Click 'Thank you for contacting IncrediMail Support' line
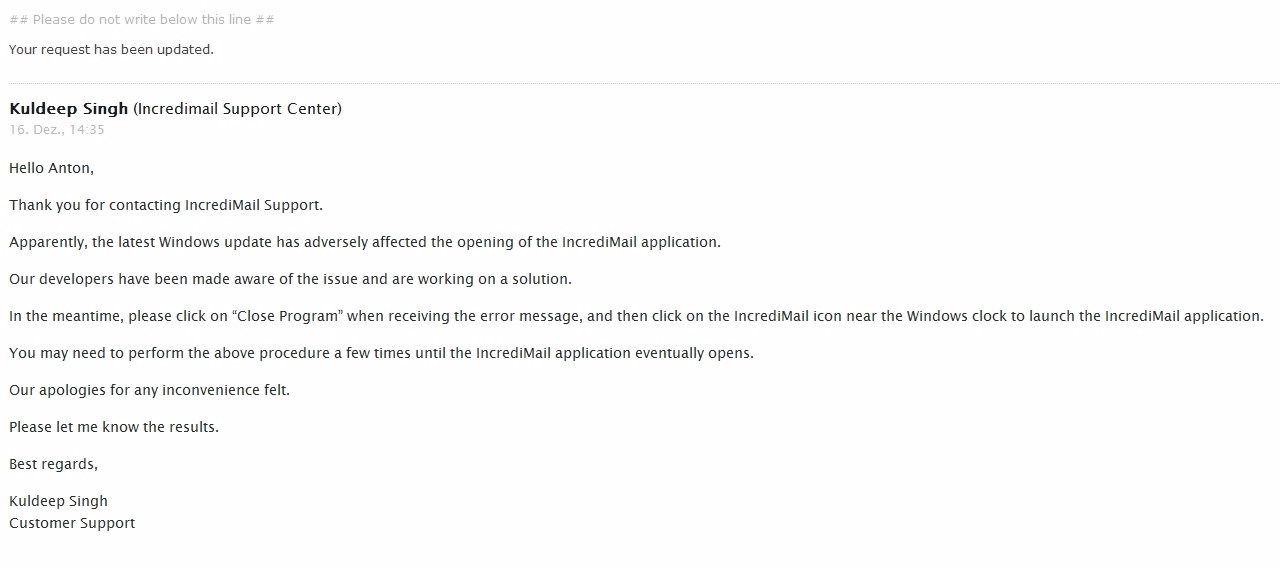Viewport: 1280px width, 568px height. coord(166,205)
